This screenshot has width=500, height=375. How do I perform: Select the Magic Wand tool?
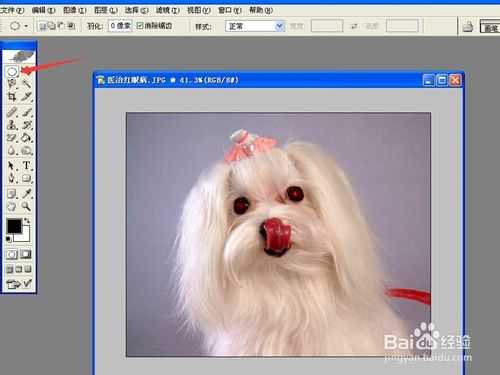tap(27, 84)
